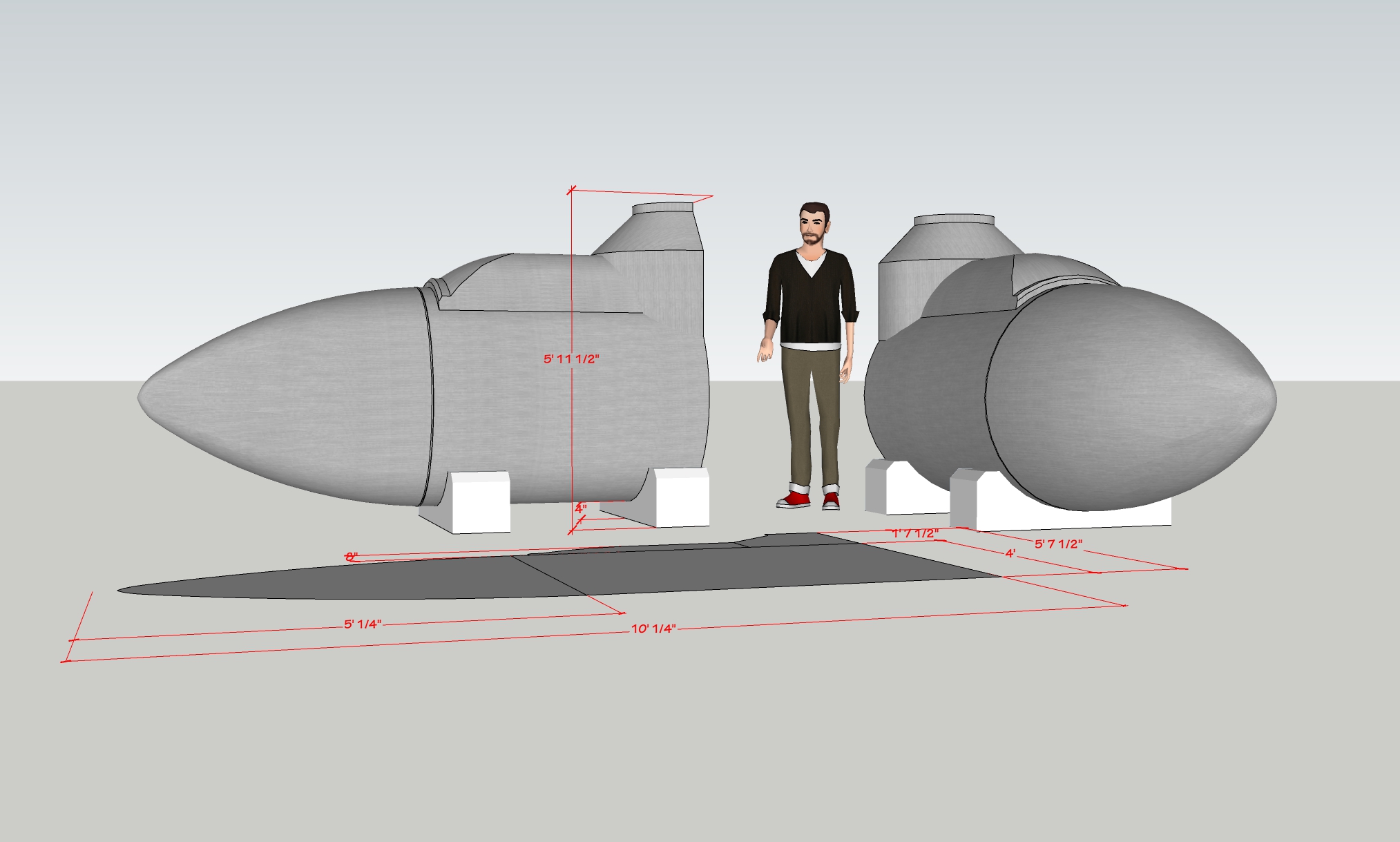This screenshot has height=842, width=1400.
Task: Select the 10' 1/4" overall length dimension
Action: 653,629
